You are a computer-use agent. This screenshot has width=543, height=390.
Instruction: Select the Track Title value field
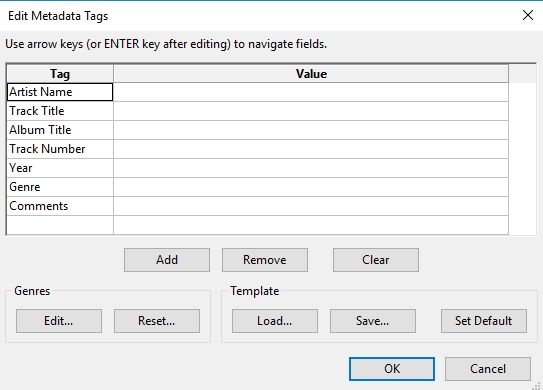click(x=311, y=111)
